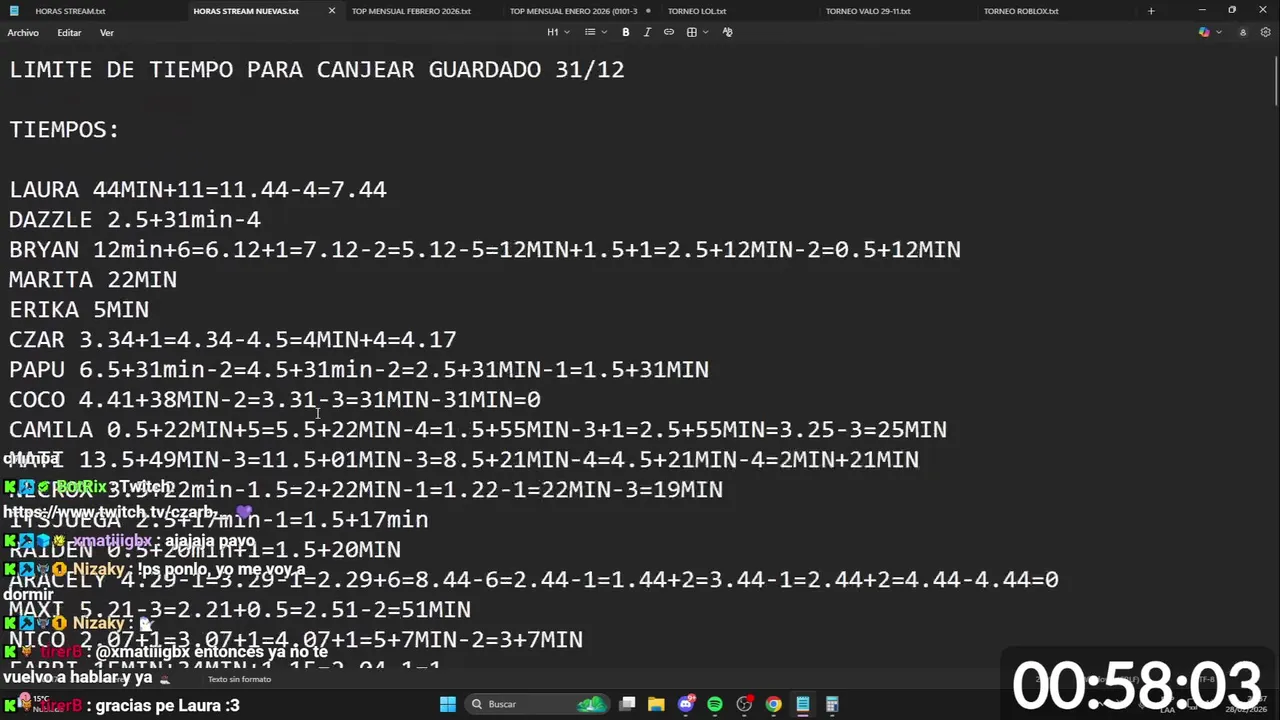The height and width of the screenshot is (720, 1280).
Task: Click the 'MARITA 22MIN' line
Action: coord(93,280)
